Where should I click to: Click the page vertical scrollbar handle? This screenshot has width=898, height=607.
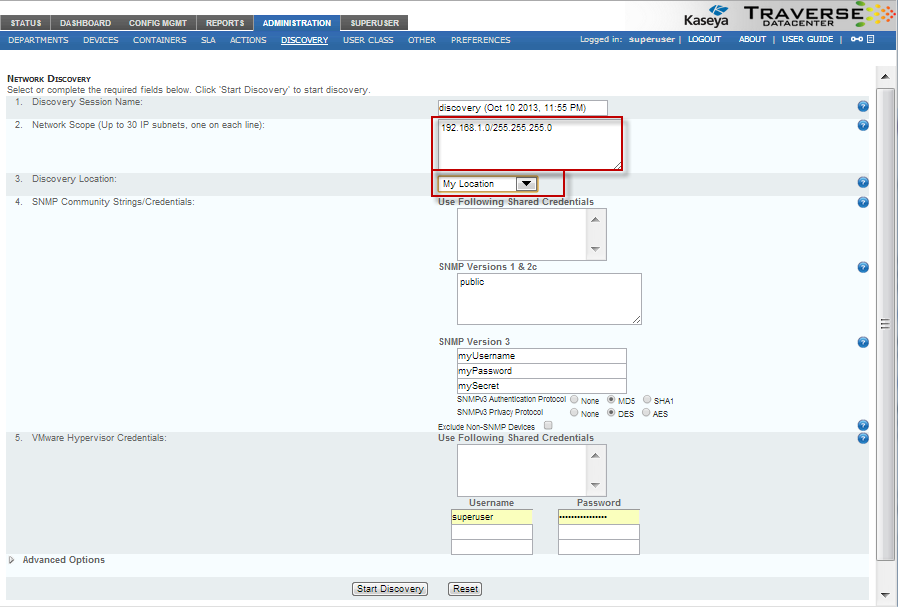click(x=884, y=322)
